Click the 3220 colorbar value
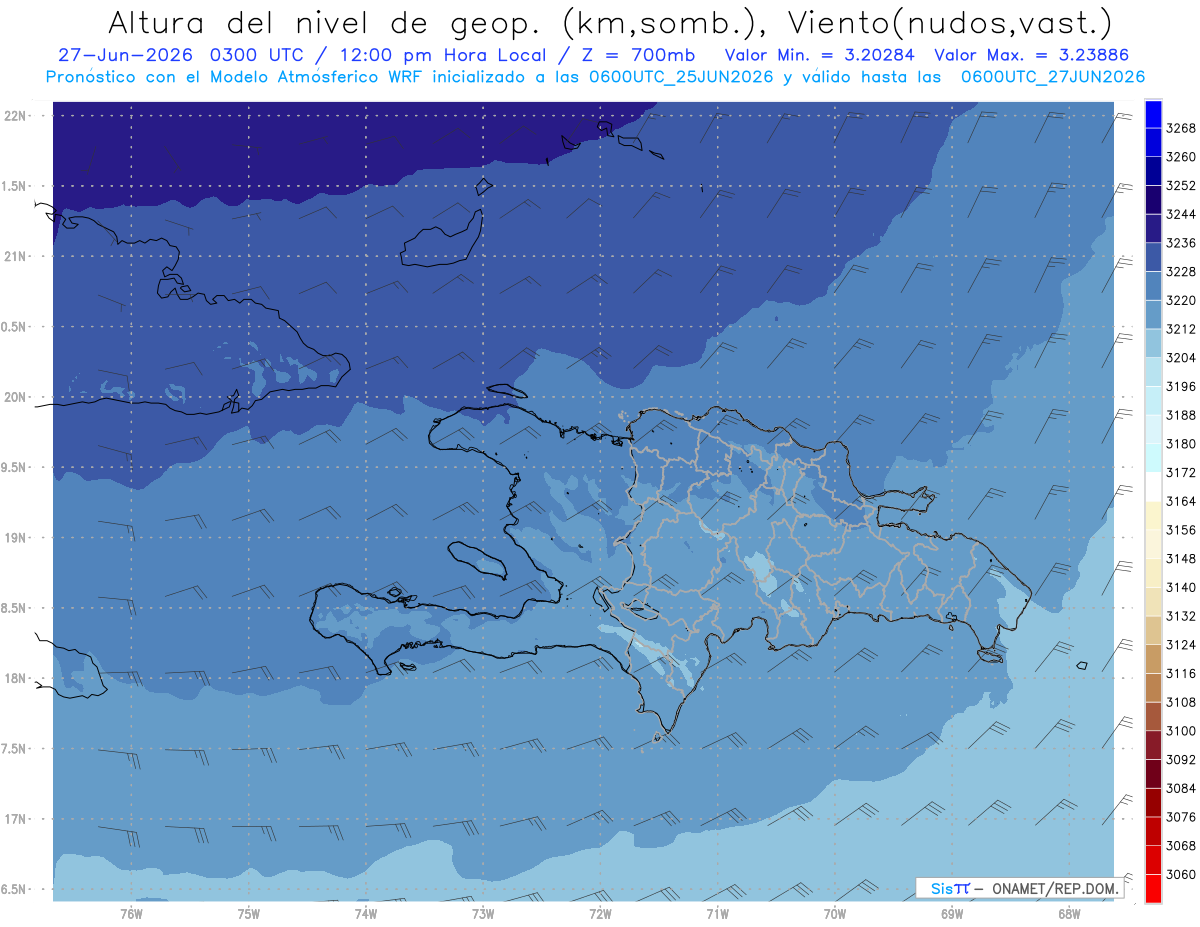 [x=1180, y=300]
